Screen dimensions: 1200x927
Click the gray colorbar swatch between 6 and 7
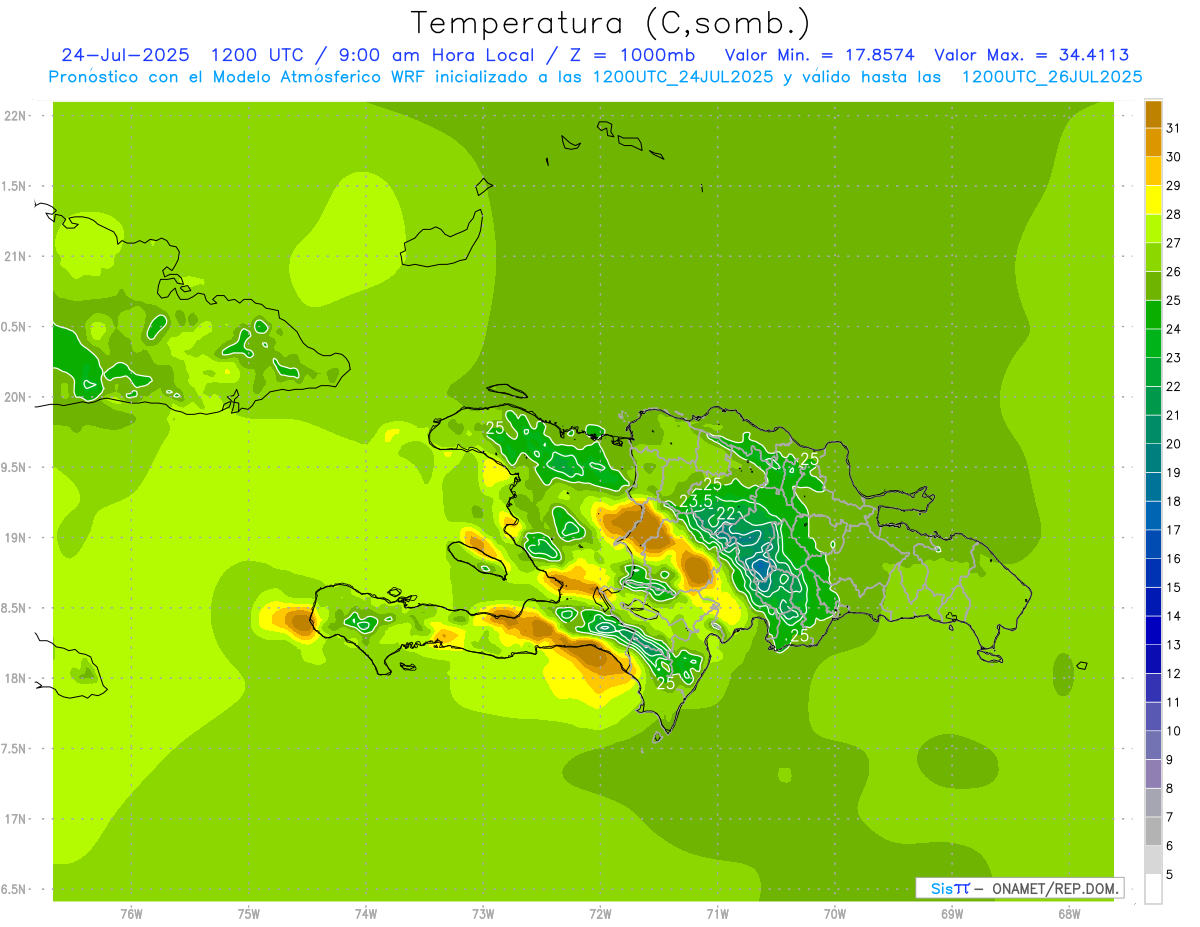[x=1153, y=832]
